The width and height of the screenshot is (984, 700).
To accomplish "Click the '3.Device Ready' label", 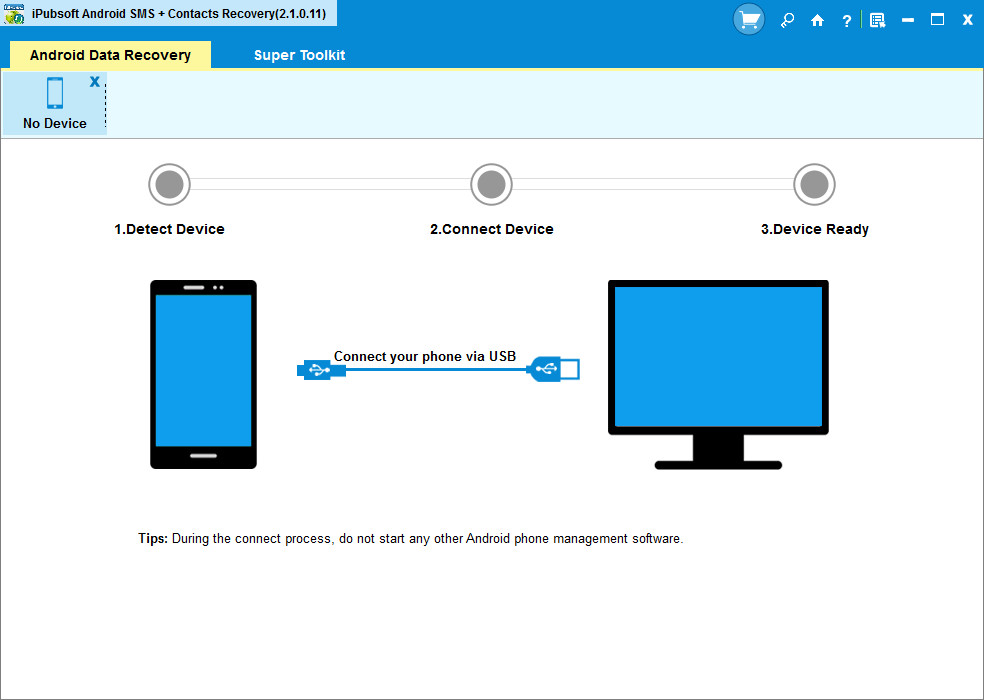I will 815,229.
